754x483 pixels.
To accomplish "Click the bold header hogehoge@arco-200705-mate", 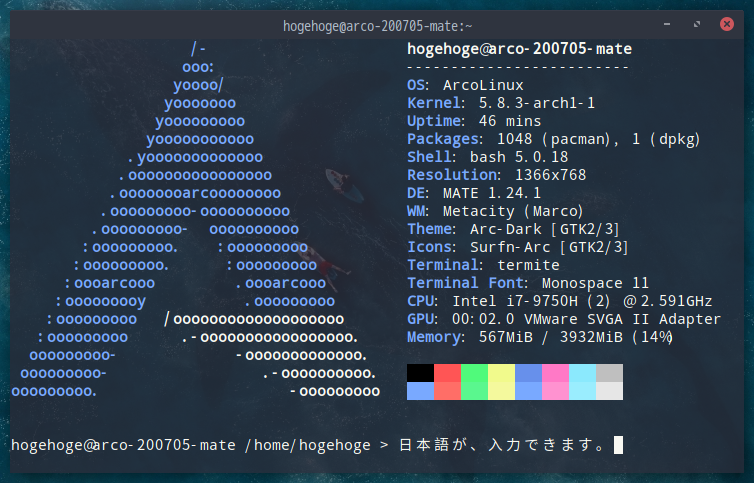I will (519, 49).
